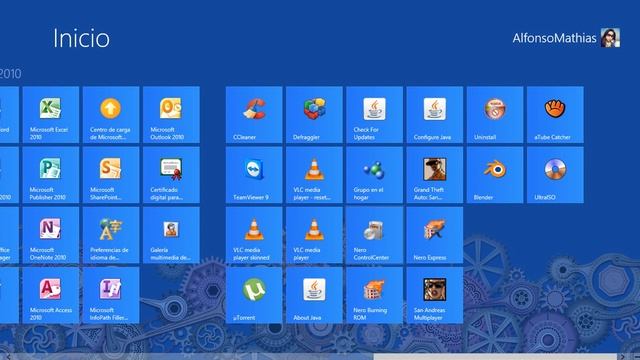Launch Grand Theft Auto San Andreas tile

coord(435,175)
